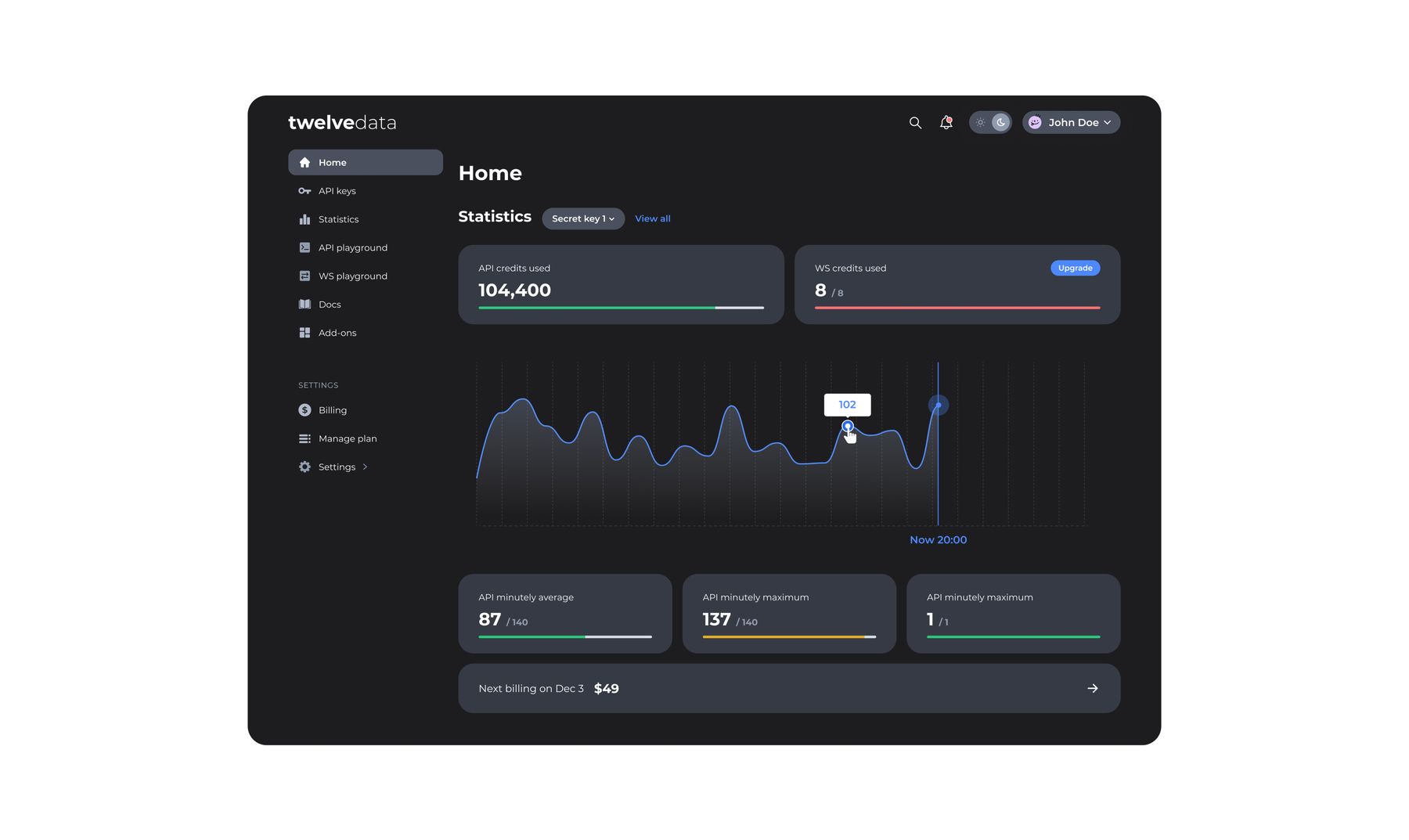
Task: Open Manage plan in sidebar
Action: tap(347, 438)
